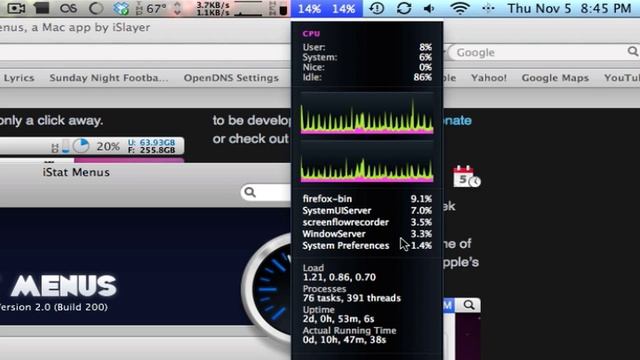The width and height of the screenshot is (640, 360).
Task: Click the Actual Running Time 0d, 10h value
Action: [x=344, y=340]
